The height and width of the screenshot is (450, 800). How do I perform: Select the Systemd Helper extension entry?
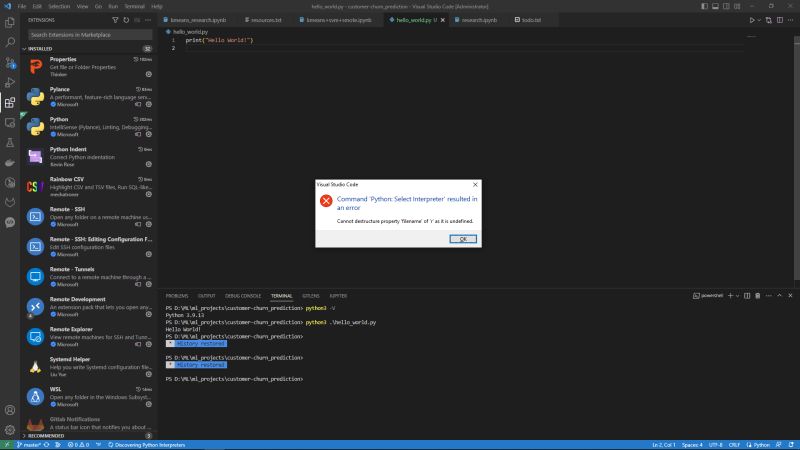coord(88,367)
